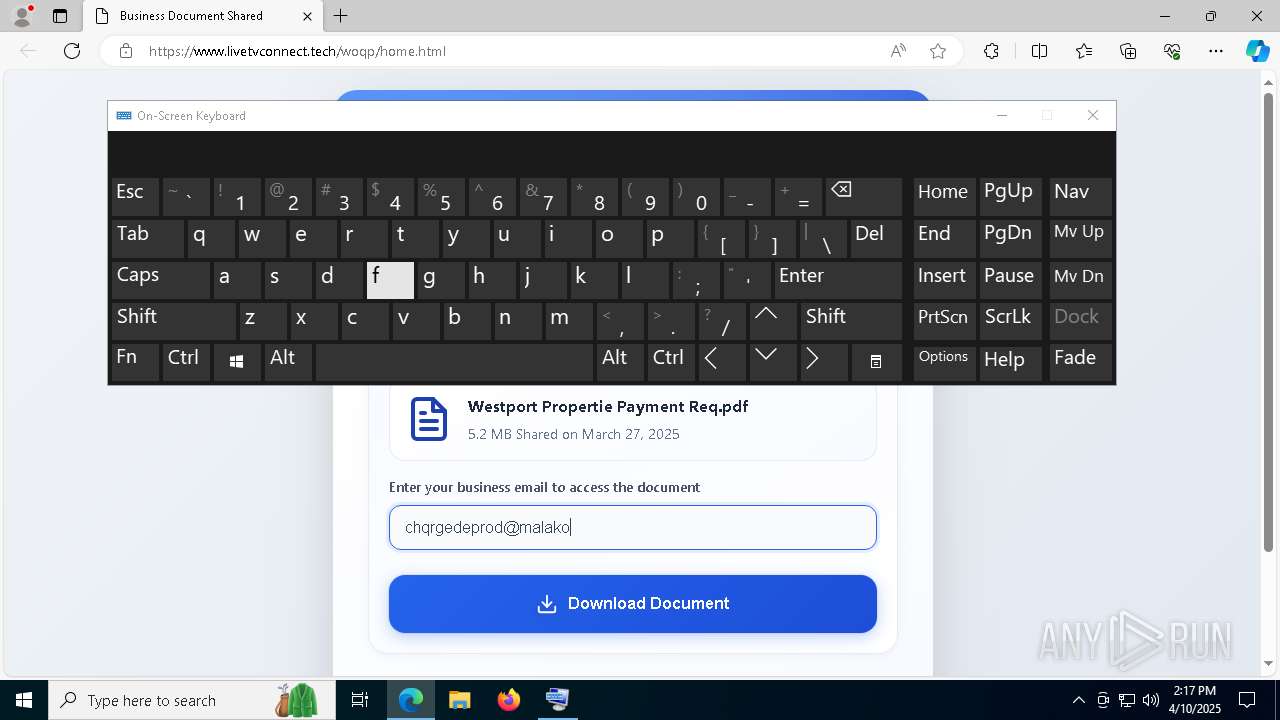Open the Copilot sidebar

(x=1257, y=51)
